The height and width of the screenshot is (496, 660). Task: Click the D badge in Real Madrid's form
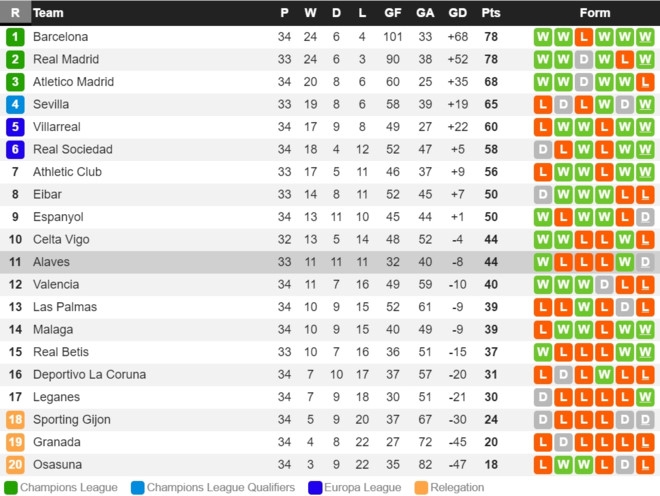584,59
